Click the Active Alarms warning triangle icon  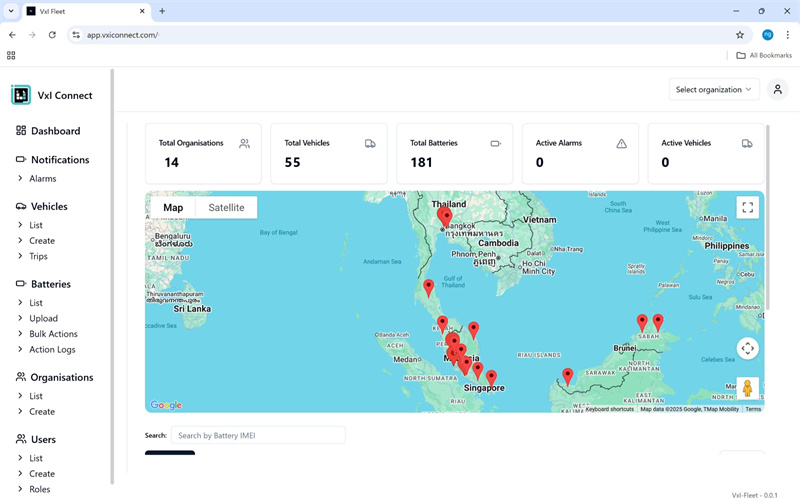coord(621,143)
